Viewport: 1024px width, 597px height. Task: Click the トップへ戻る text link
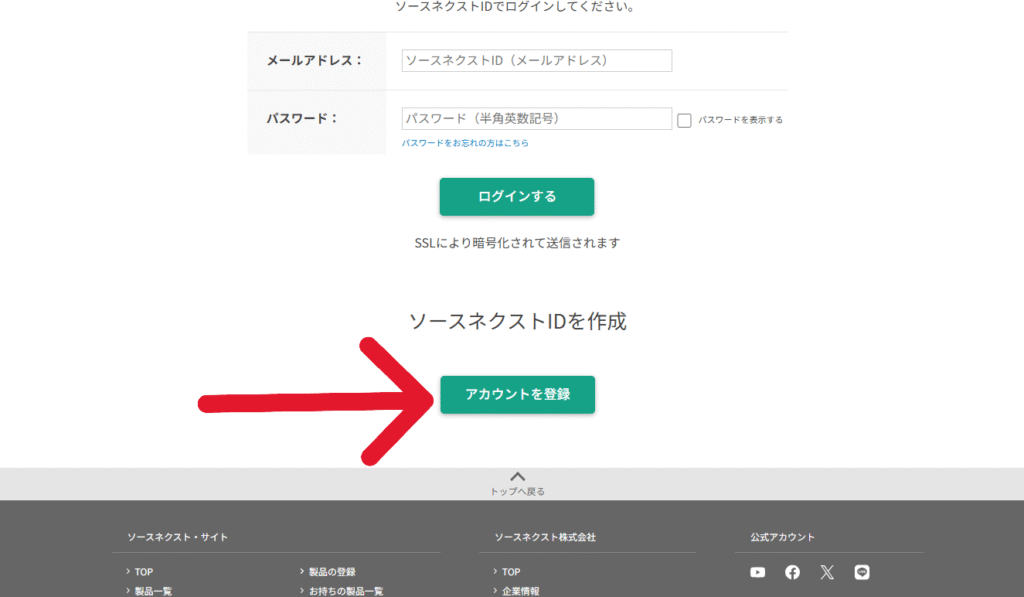517,491
